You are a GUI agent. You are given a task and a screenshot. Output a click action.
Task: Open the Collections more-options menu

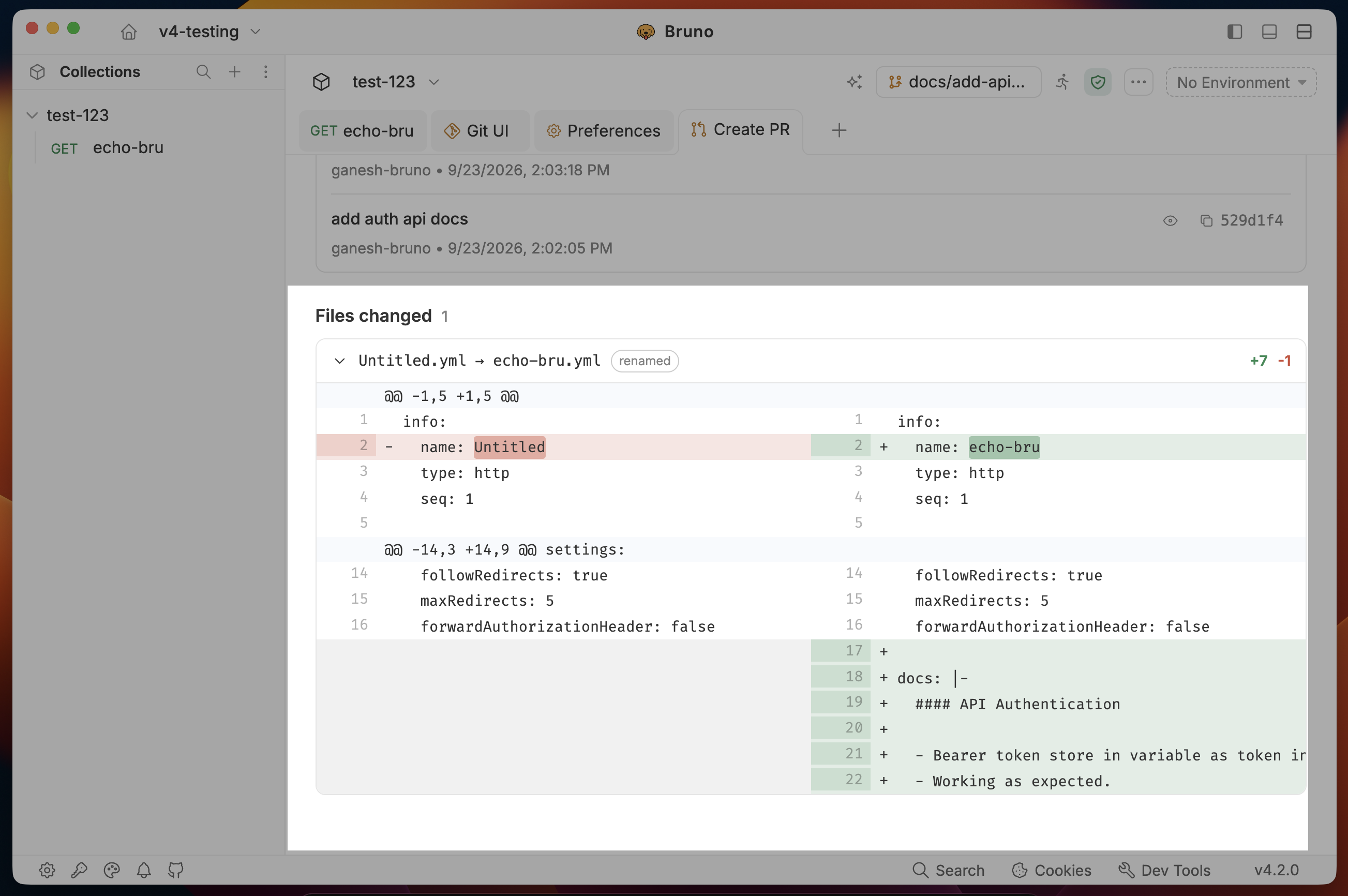tap(266, 71)
